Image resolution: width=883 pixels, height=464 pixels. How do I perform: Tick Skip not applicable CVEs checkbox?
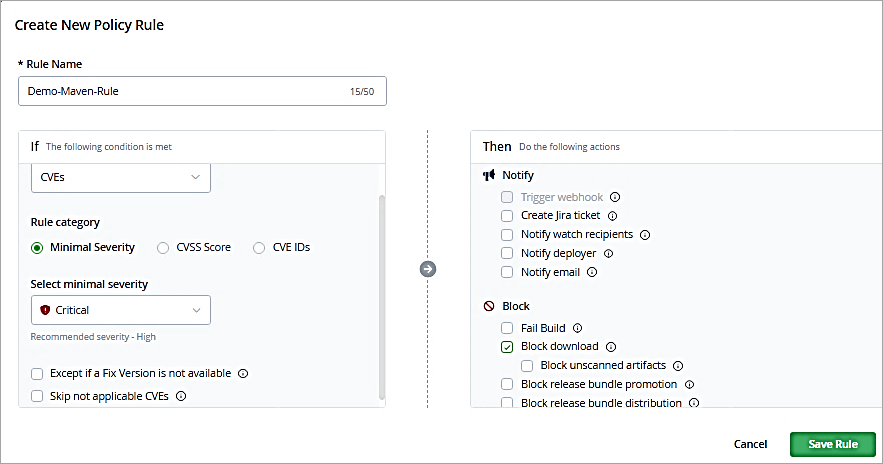pyautogui.click(x=37, y=396)
